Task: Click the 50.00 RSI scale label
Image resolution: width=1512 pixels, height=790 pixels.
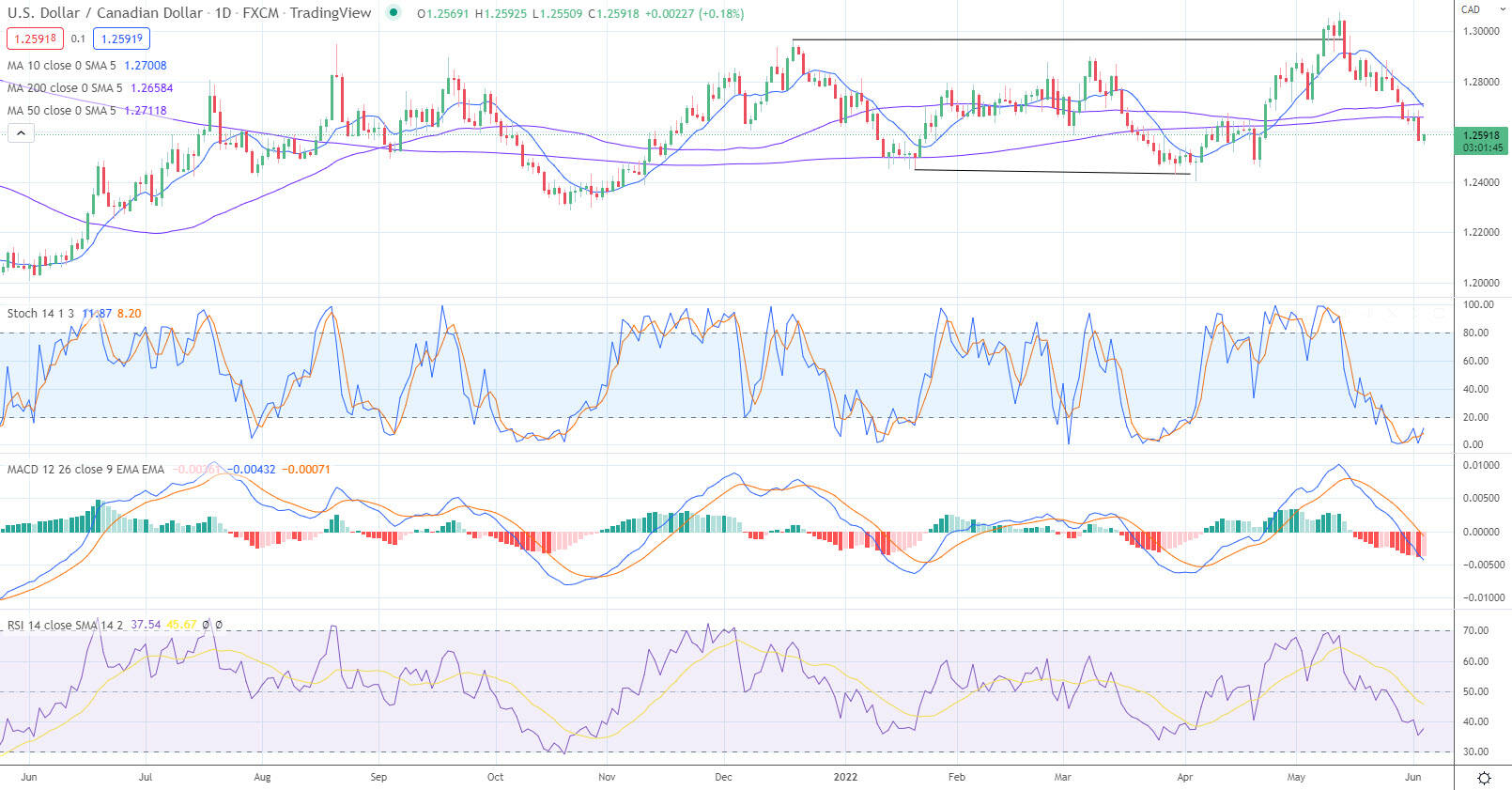Action: [1475, 691]
